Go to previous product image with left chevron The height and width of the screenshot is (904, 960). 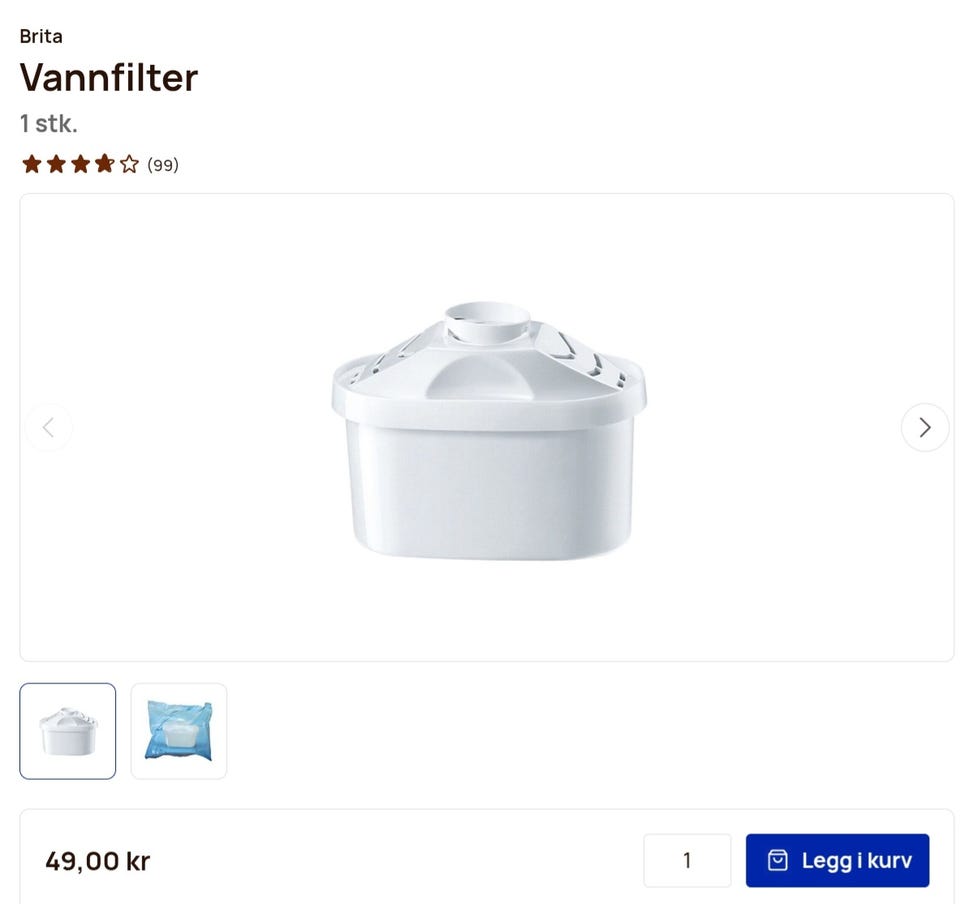(x=49, y=427)
